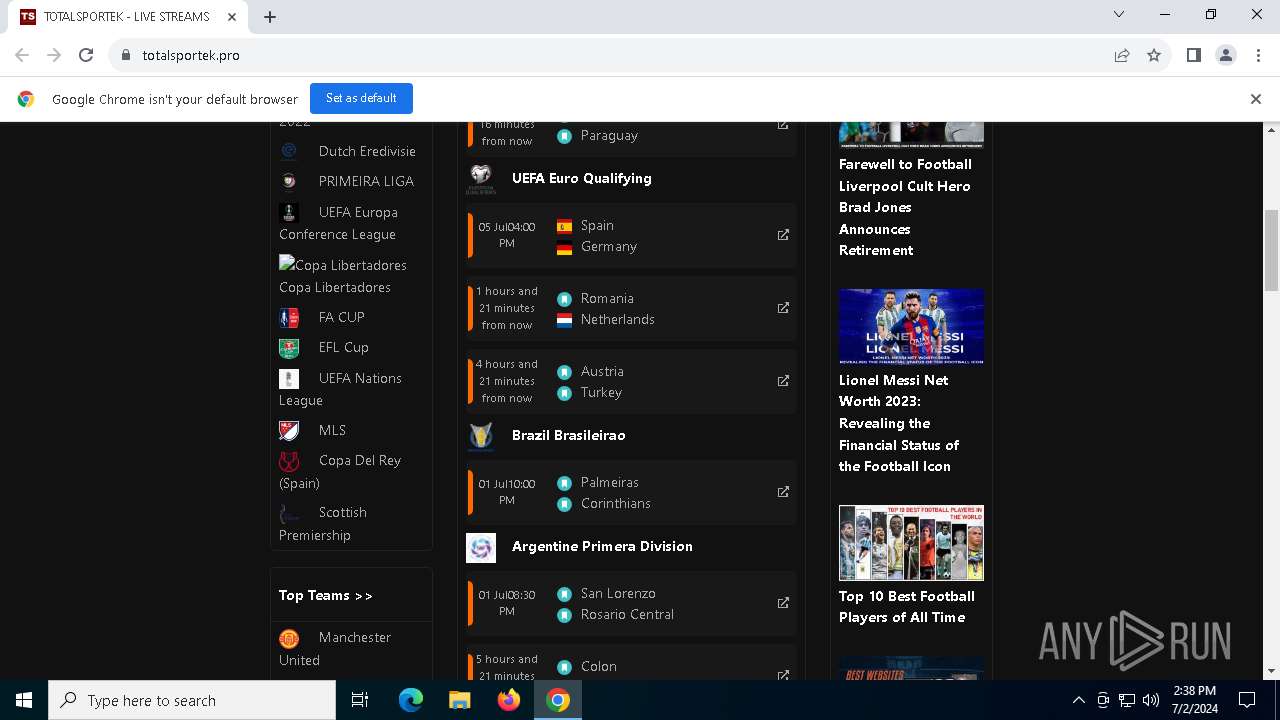Bookmark this page with the star icon
Screen dimensions: 1280x720
(1154, 55)
